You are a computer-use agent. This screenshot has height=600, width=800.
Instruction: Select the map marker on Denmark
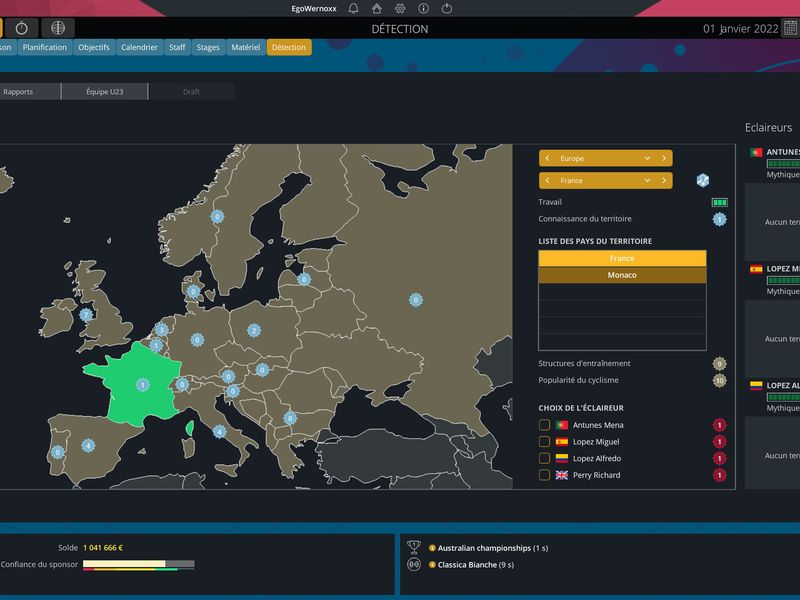tap(193, 291)
